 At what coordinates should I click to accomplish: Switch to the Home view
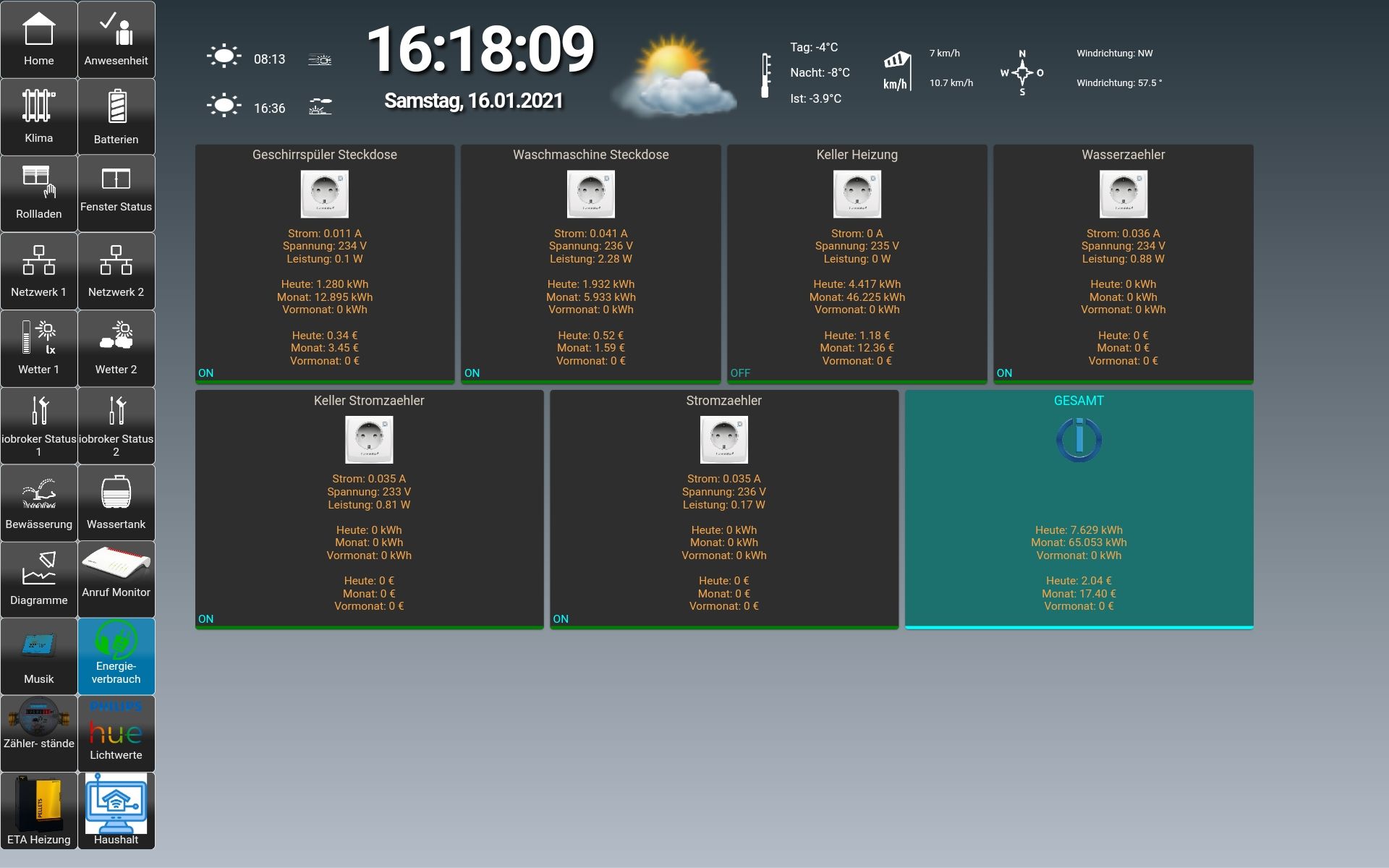[38, 40]
